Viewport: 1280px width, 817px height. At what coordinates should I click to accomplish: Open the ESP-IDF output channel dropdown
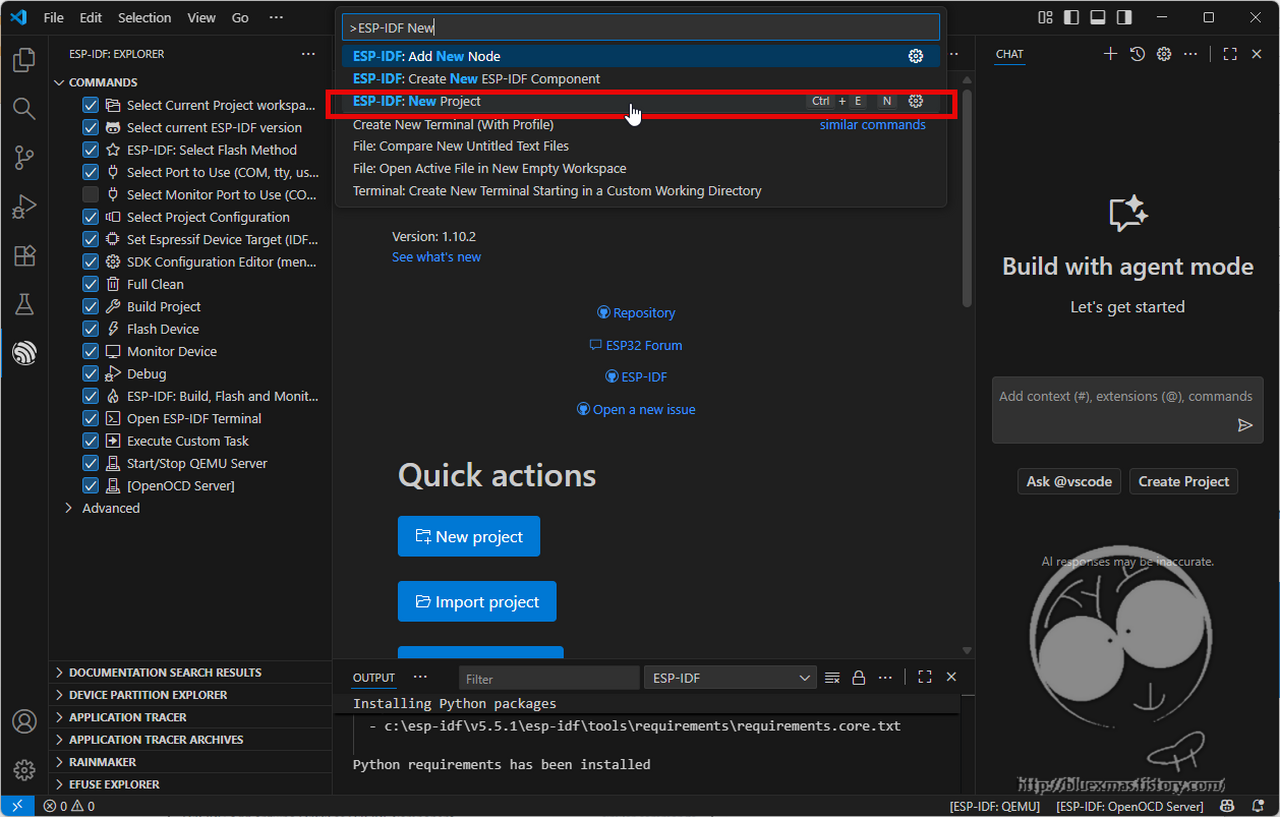(730, 678)
